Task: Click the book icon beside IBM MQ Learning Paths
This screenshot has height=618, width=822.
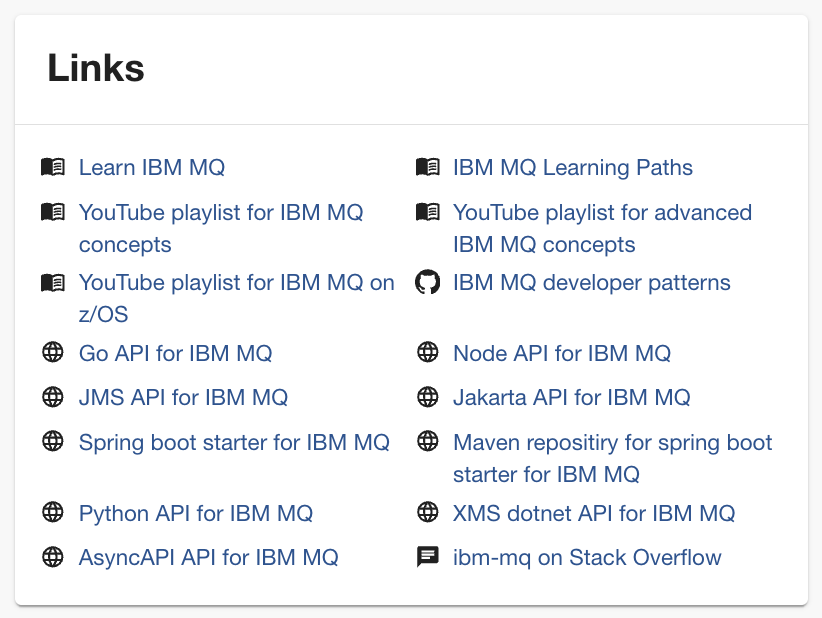Action: pos(428,167)
